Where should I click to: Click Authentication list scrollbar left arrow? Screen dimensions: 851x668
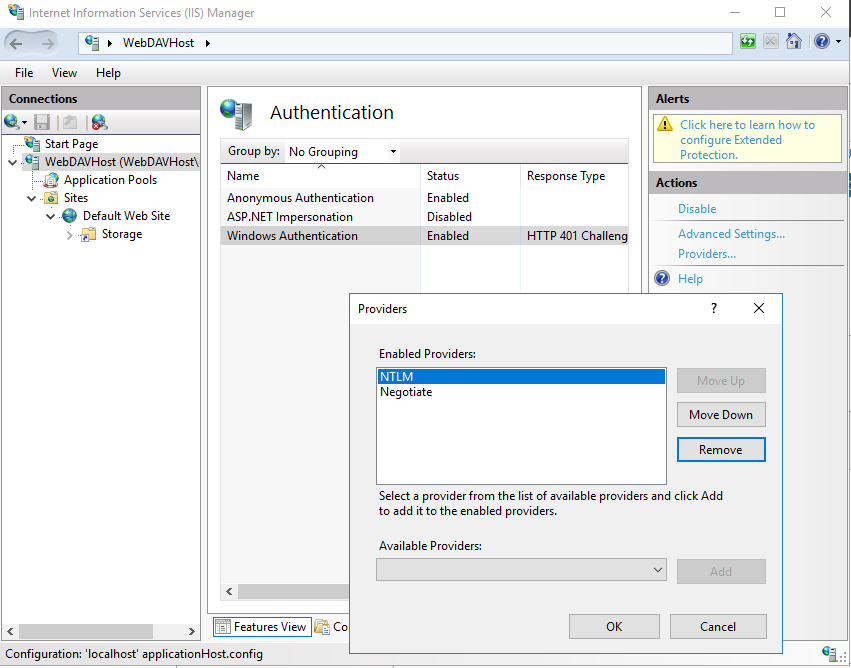click(x=229, y=591)
